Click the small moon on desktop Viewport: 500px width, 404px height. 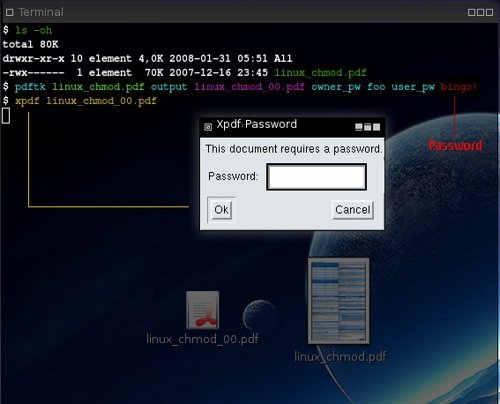259,315
